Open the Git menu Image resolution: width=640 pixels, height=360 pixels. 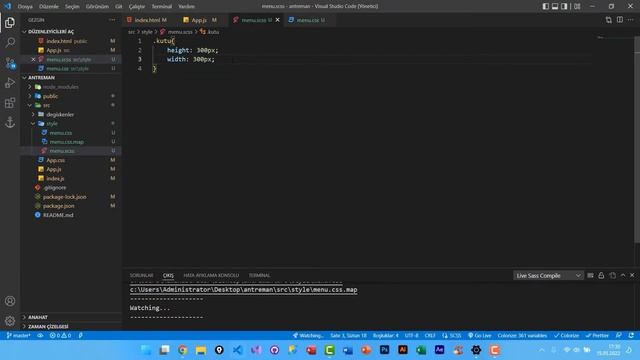point(118,6)
